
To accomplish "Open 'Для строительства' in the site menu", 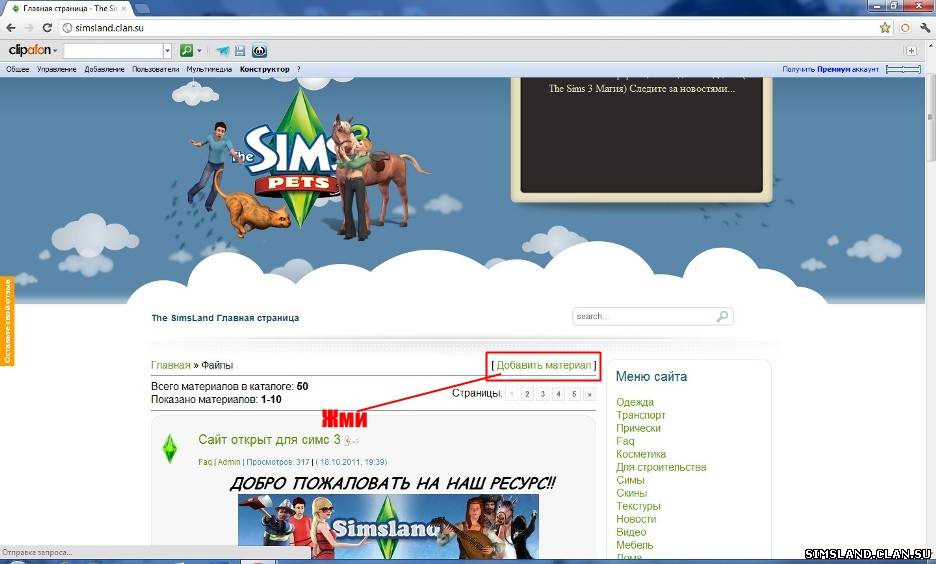I will point(661,467).
